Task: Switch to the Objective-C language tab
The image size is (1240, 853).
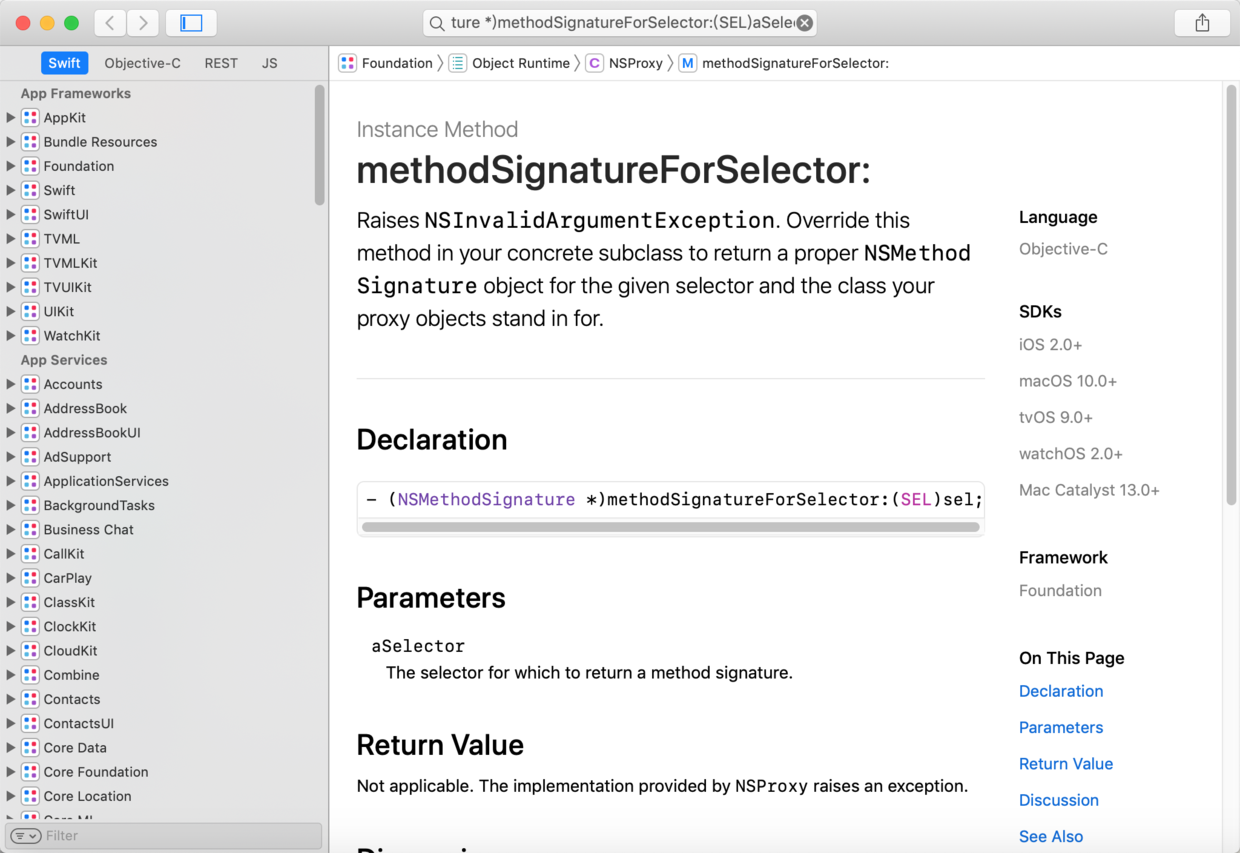Action: coord(143,63)
